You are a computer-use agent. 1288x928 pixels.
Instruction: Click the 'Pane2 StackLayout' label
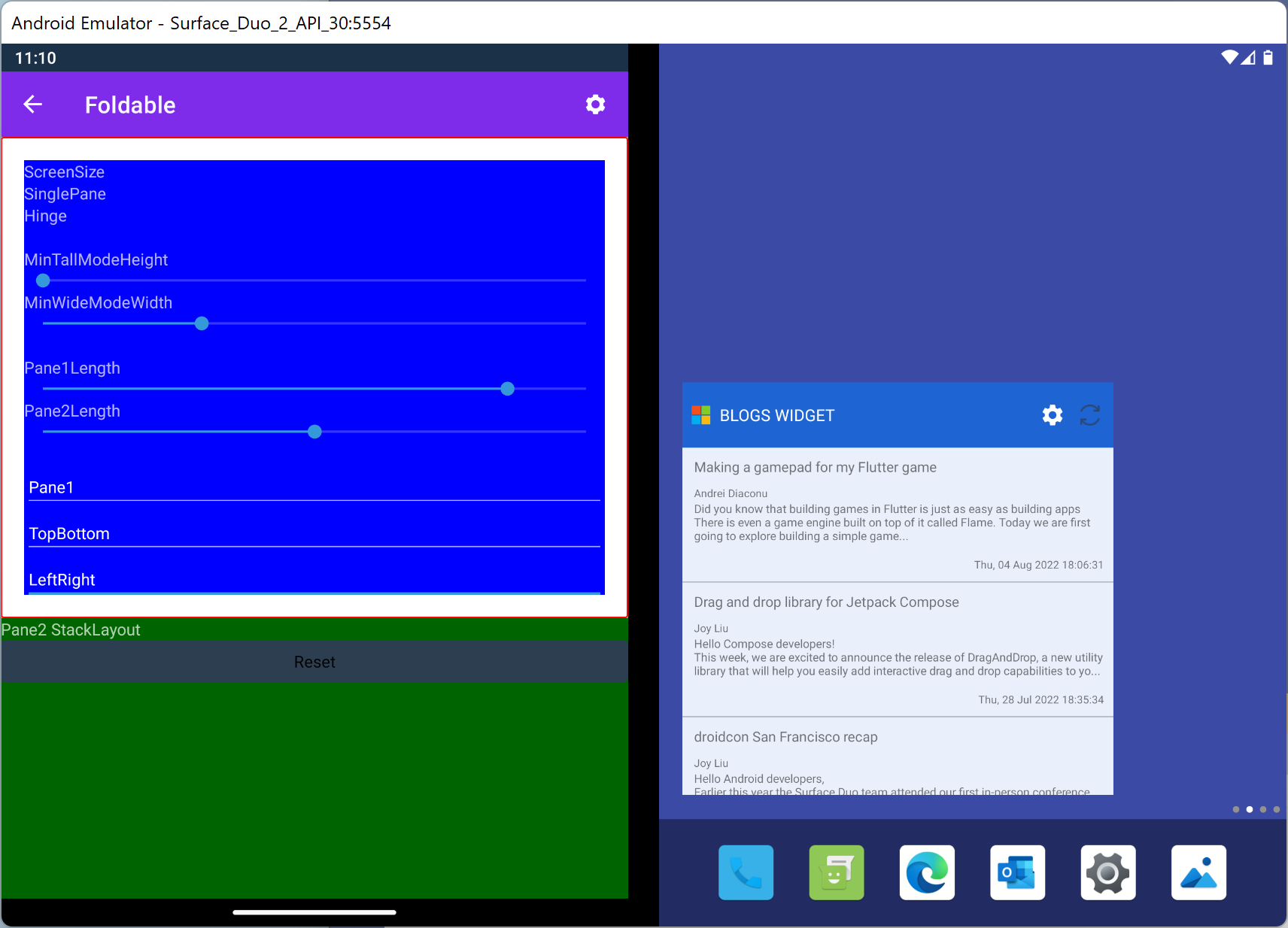(71, 629)
